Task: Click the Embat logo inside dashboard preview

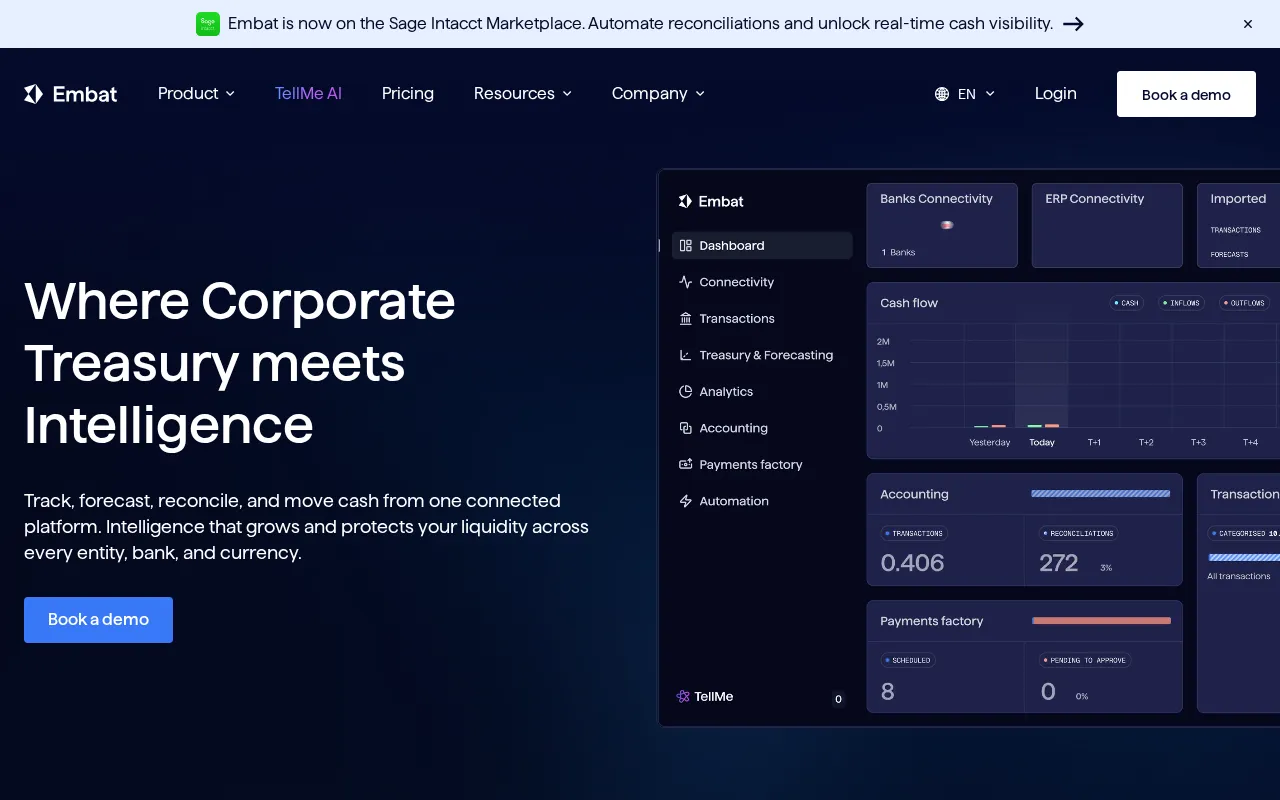Action: pyautogui.click(x=711, y=201)
